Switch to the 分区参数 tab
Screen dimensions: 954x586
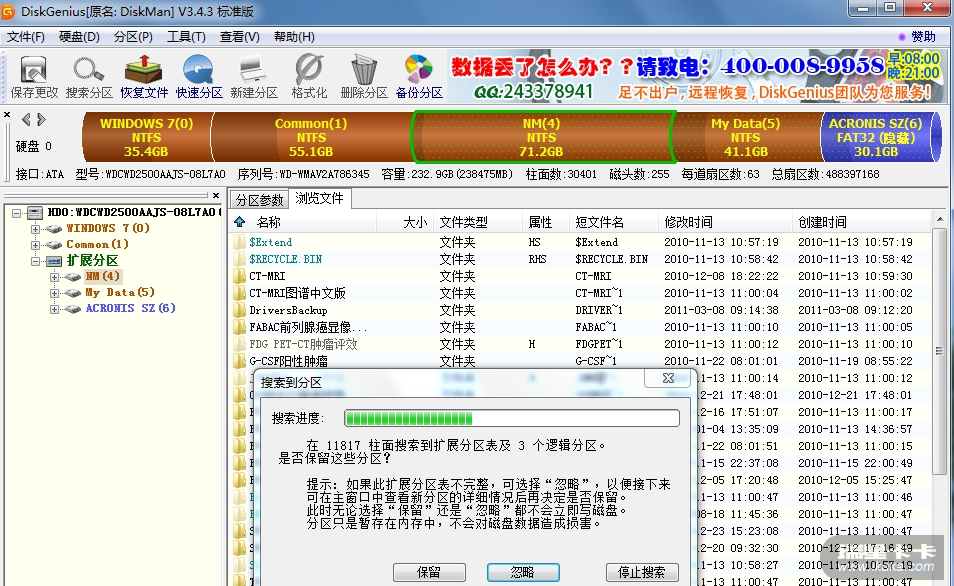point(259,199)
